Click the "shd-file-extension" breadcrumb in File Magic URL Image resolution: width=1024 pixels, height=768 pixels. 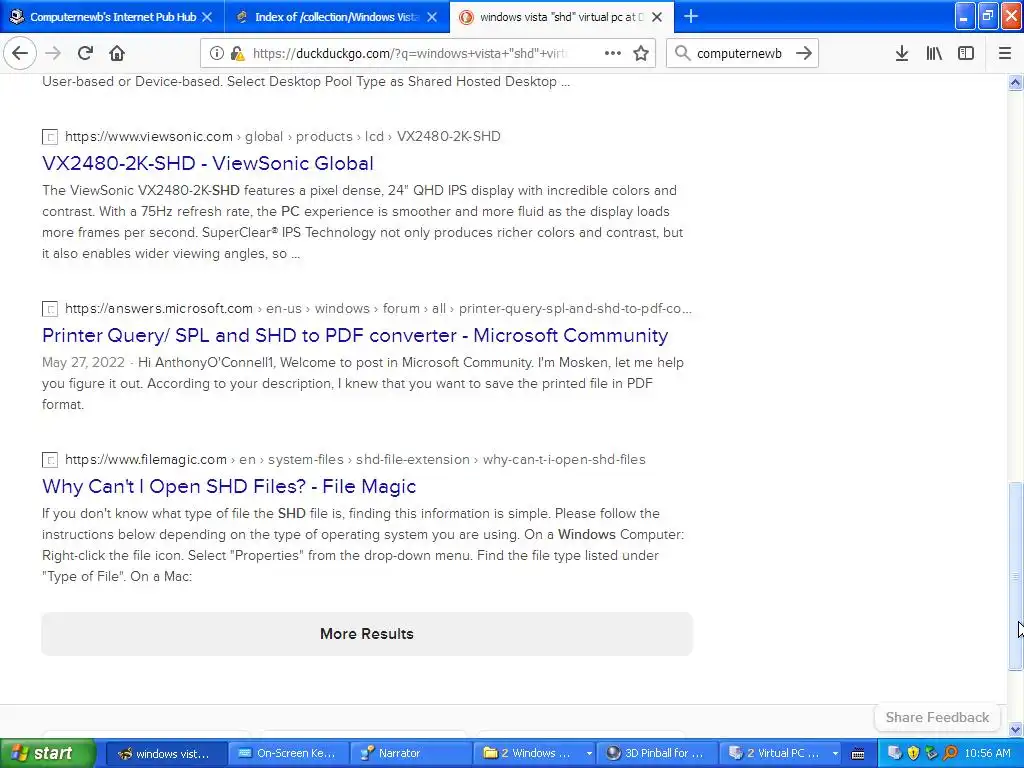pos(413,460)
